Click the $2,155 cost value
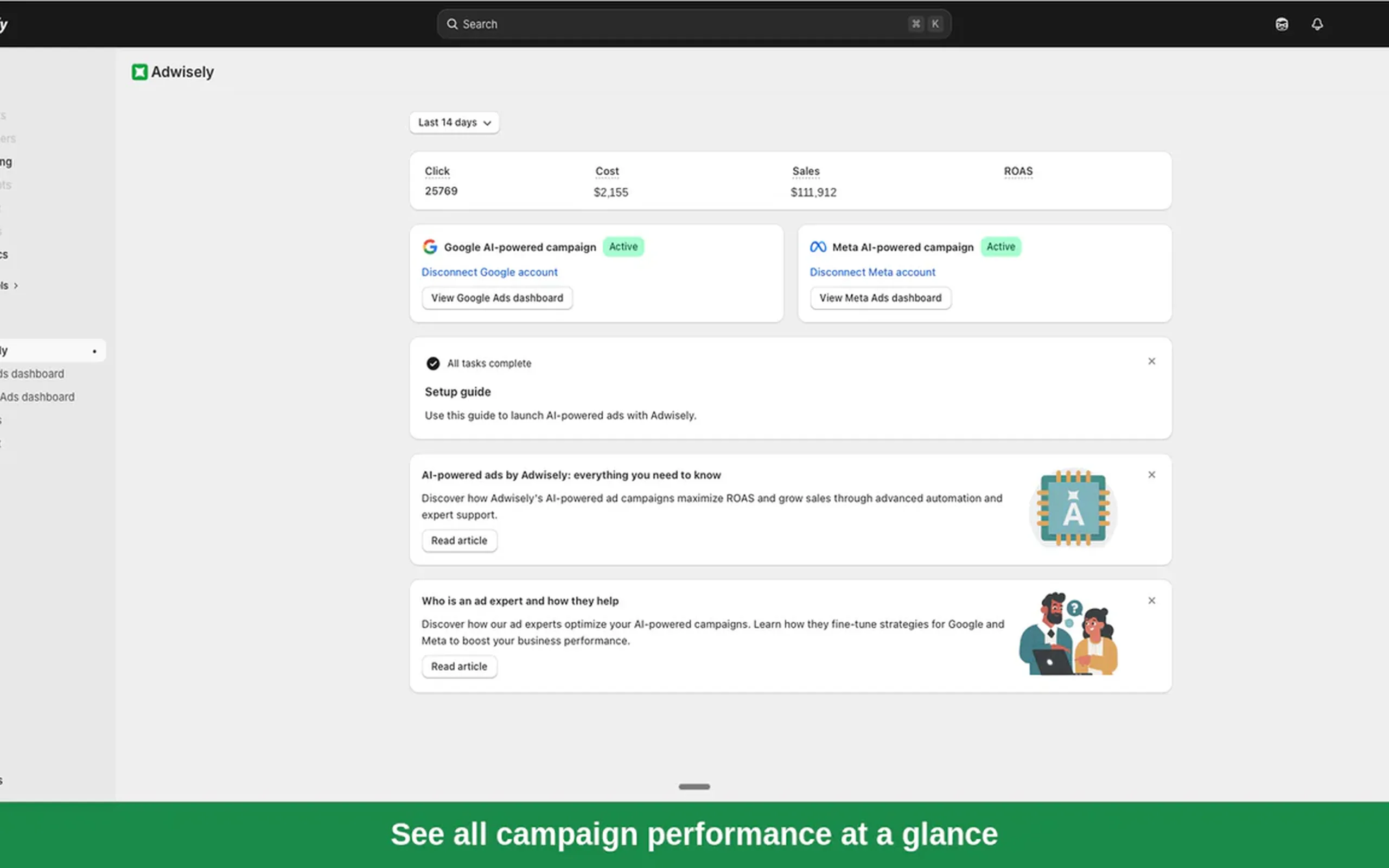Image resolution: width=1389 pixels, height=868 pixels. 611,192
